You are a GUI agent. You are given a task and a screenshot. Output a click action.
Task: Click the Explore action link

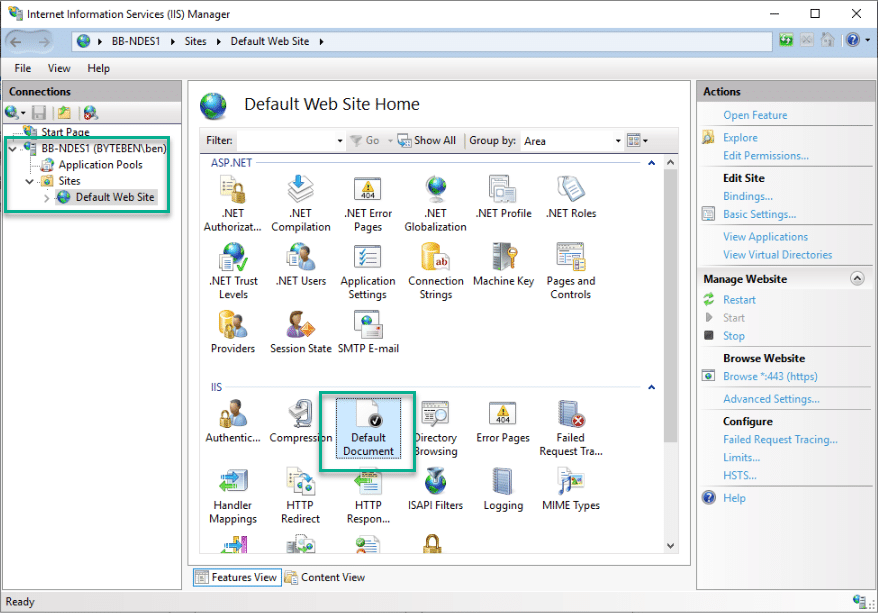(740, 137)
